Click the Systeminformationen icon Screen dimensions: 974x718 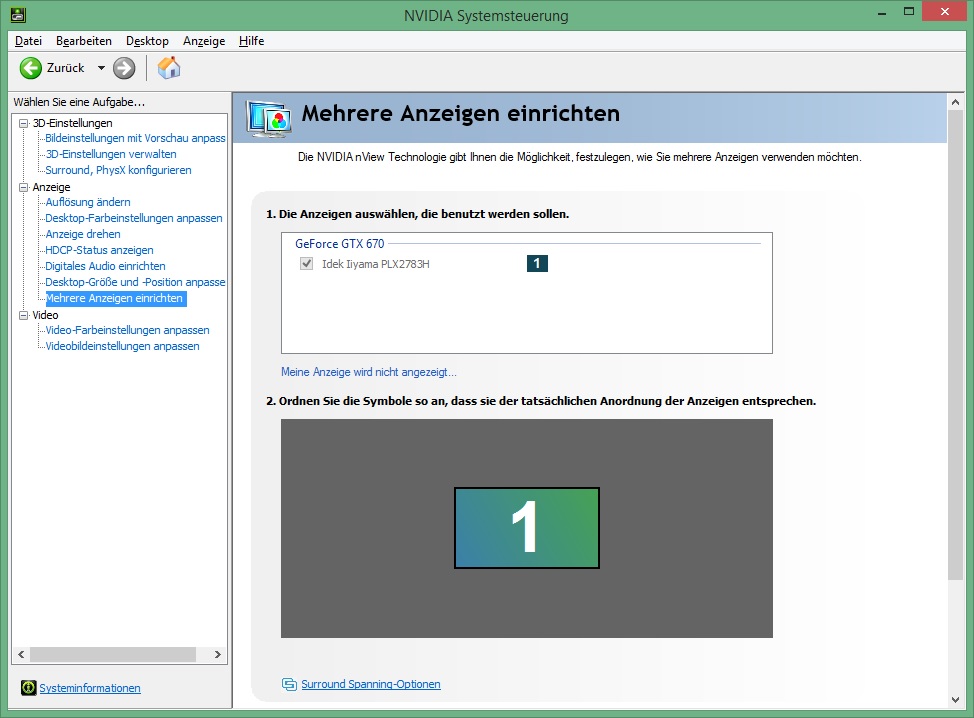29,688
